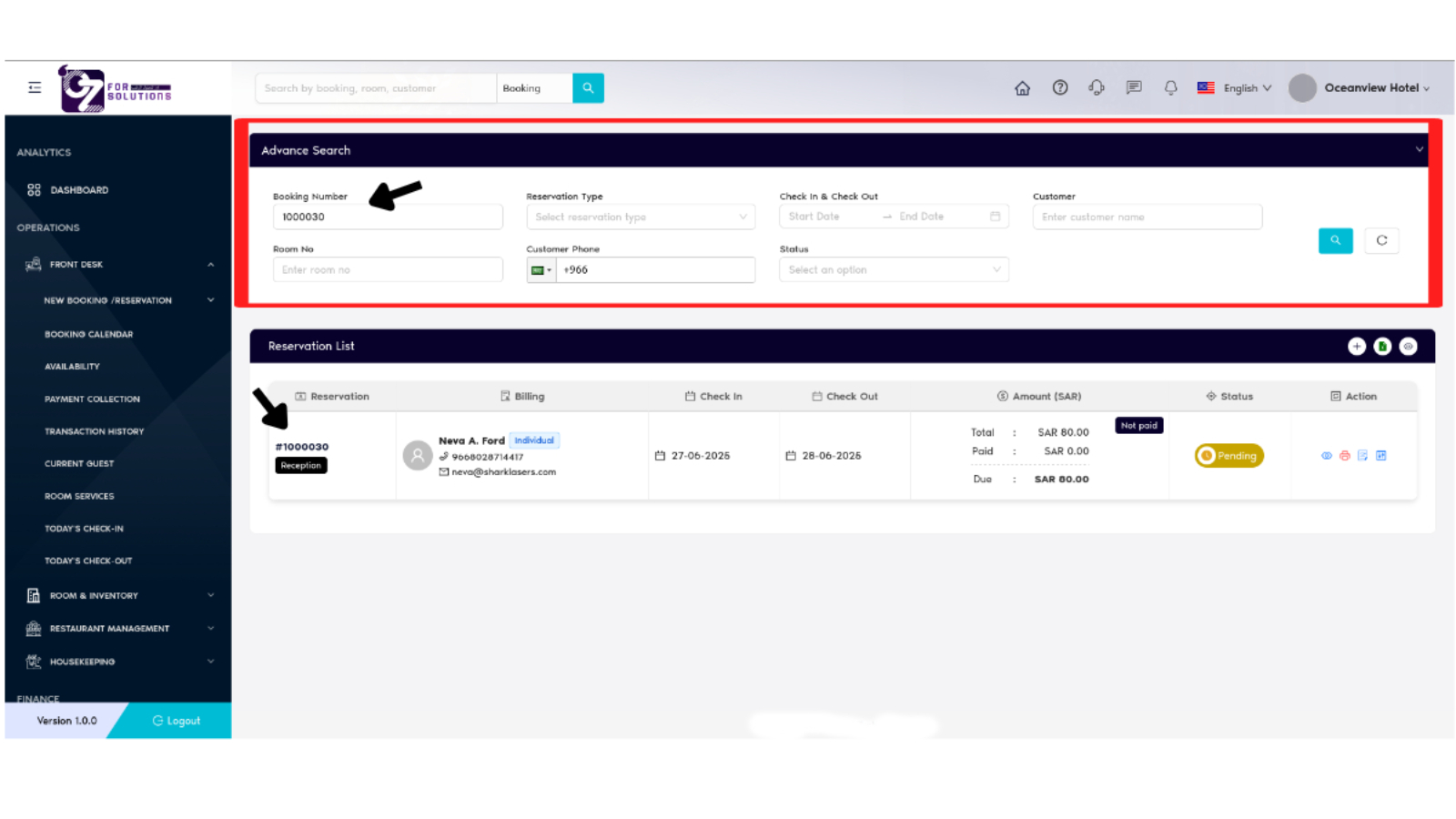The image size is (1456, 819).
Task: Collapse the Advance Search panel chevron
Action: pos(1419,148)
